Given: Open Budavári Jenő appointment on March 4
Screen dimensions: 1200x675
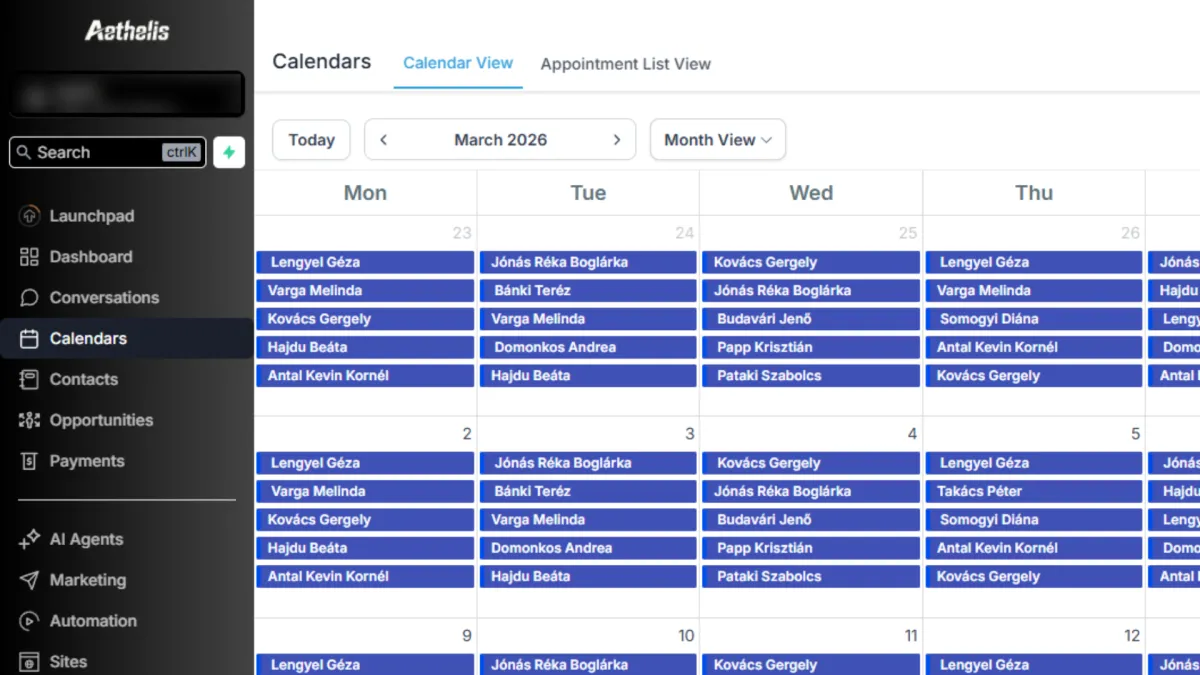Looking at the screenshot, I should pyautogui.click(x=811, y=520).
